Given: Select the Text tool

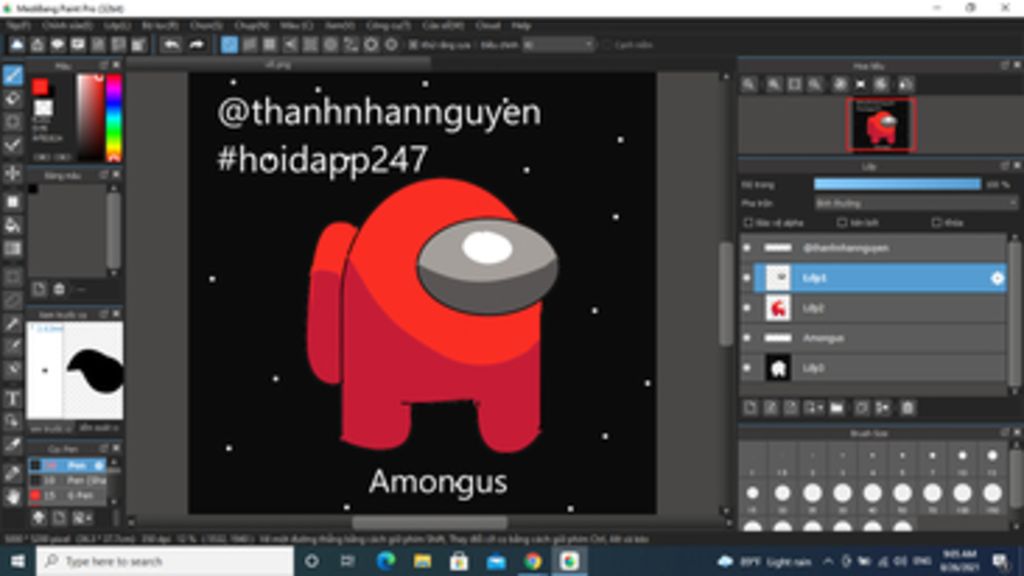Looking at the screenshot, I should (x=12, y=398).
